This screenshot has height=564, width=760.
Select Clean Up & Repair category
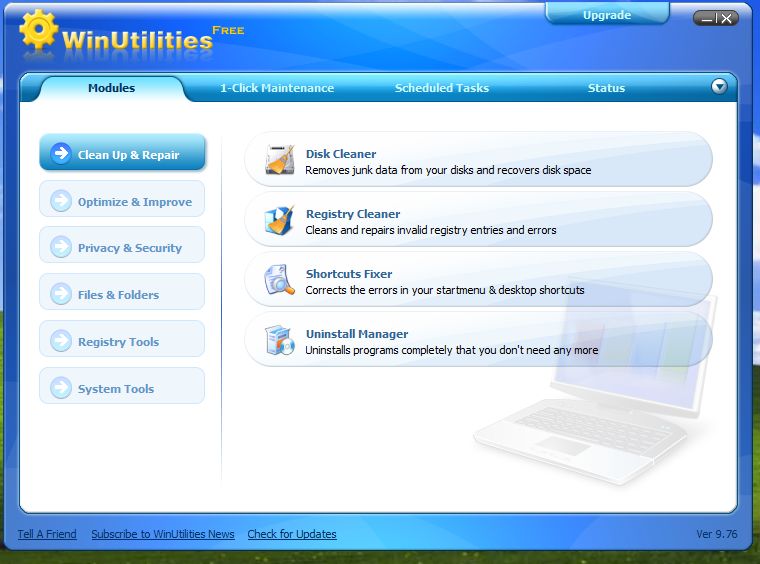[x=122, y=153]
